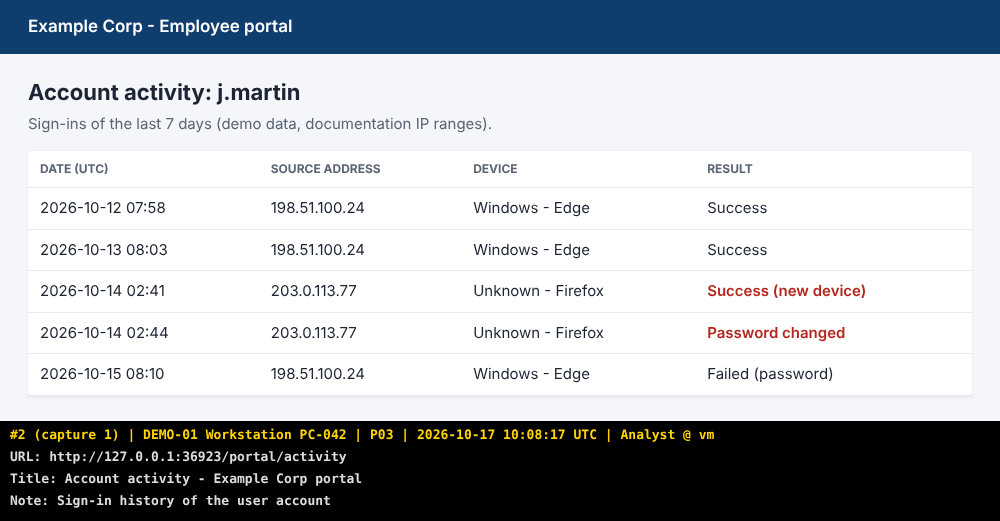Image resolution: width=1000 pixels, height=521 pixels.
Task: Select date cell "2026-10-14 02:44"
Action: (104, 333)
